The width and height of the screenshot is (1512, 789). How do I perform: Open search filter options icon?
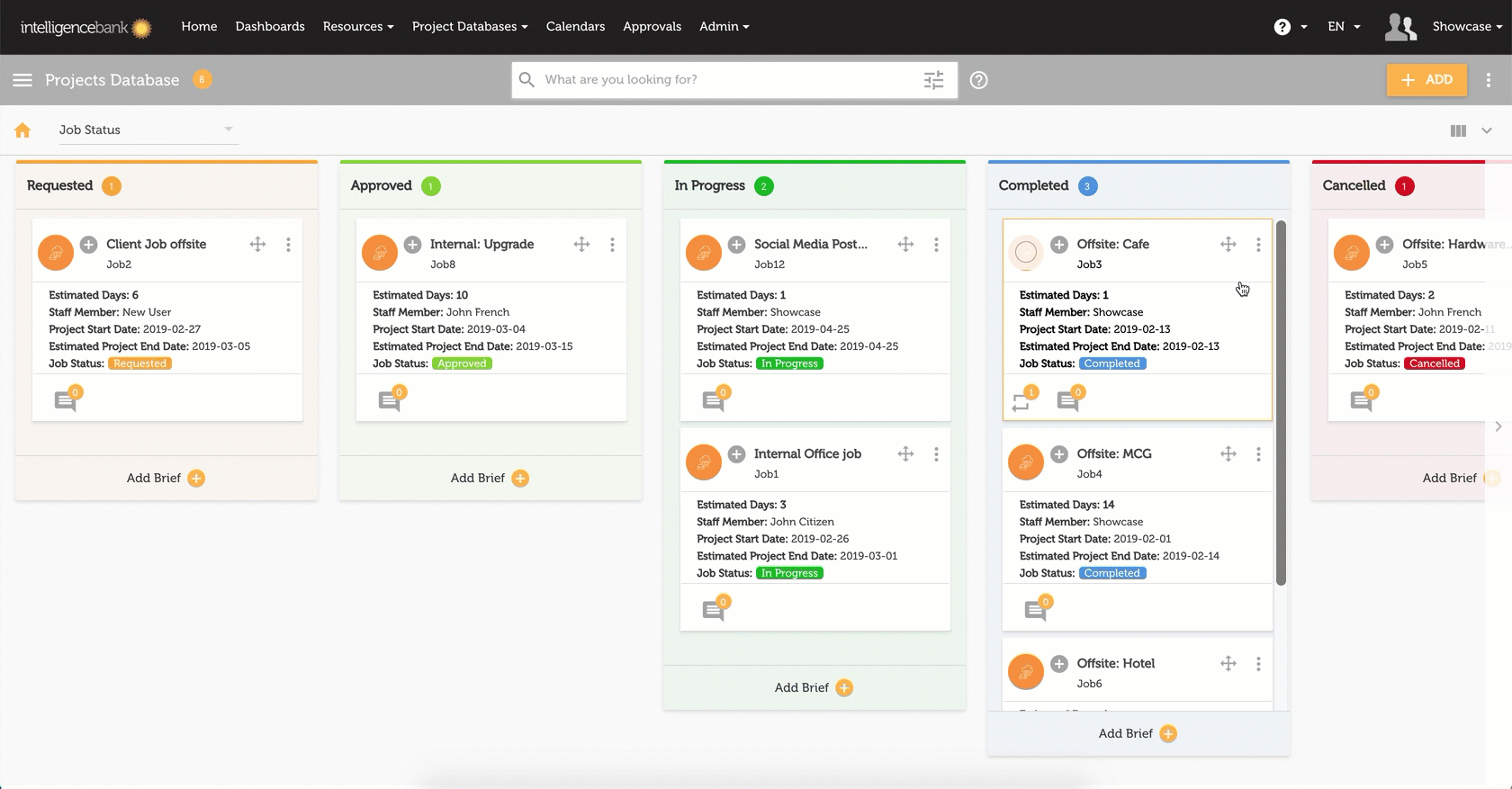tap(933, 80)
